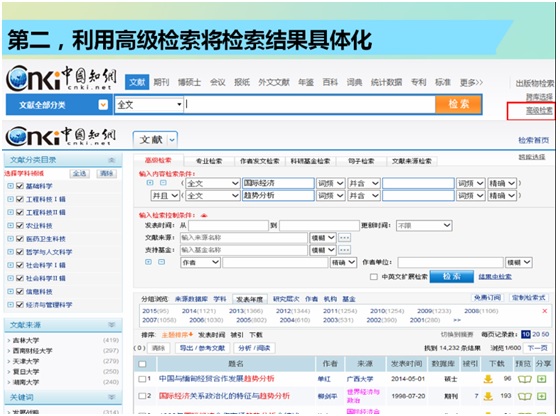The height and width of the screenshot is (416, 560).
Task: Toggle the 哲学与人文科学 checkbox
Action: pyautogui.click(x=20, y=252)
